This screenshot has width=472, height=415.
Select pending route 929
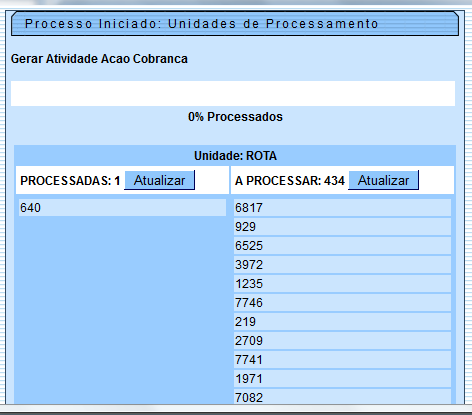pos(342,227)
